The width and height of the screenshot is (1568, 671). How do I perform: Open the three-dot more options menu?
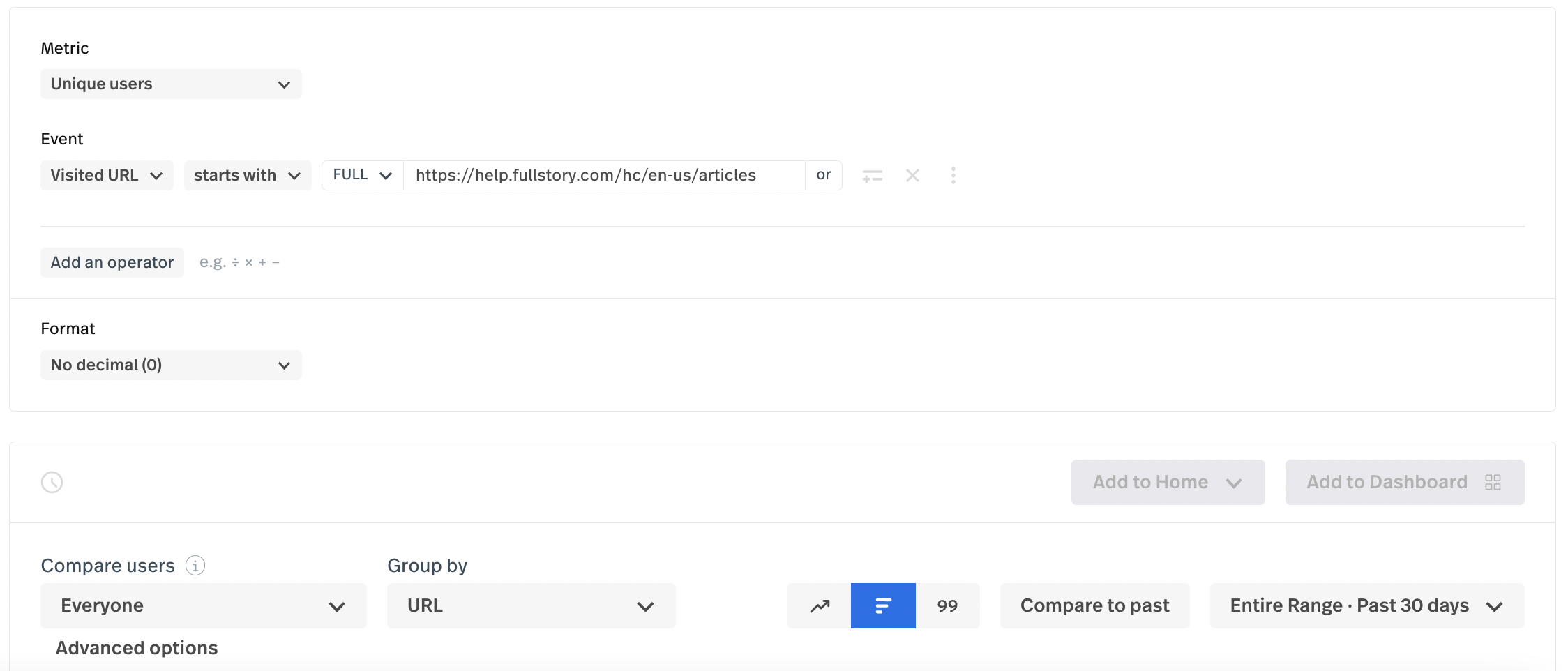click(x=953, y=176)
